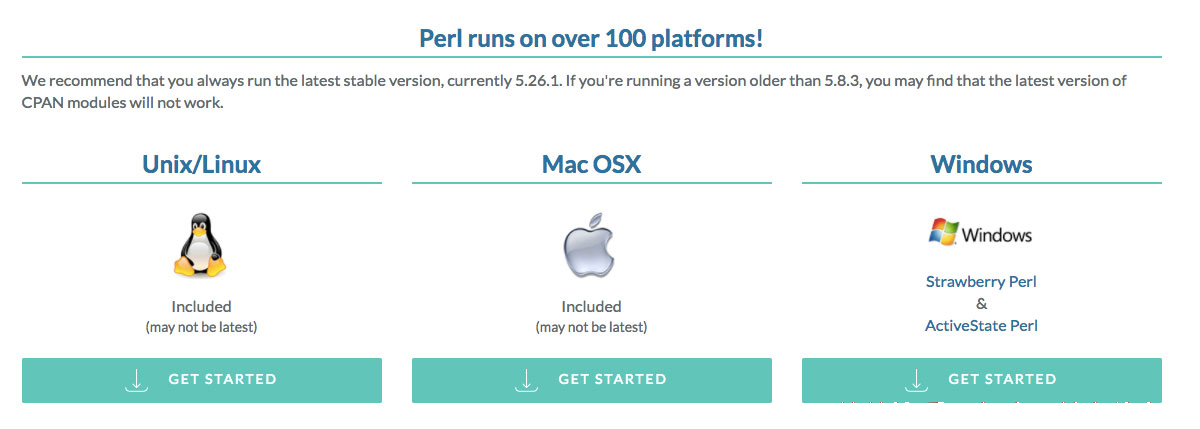Screen dimensions: 1200x429
Task: Click 'Included' text below the Apple logo
Action: click(x=591, y=307)
